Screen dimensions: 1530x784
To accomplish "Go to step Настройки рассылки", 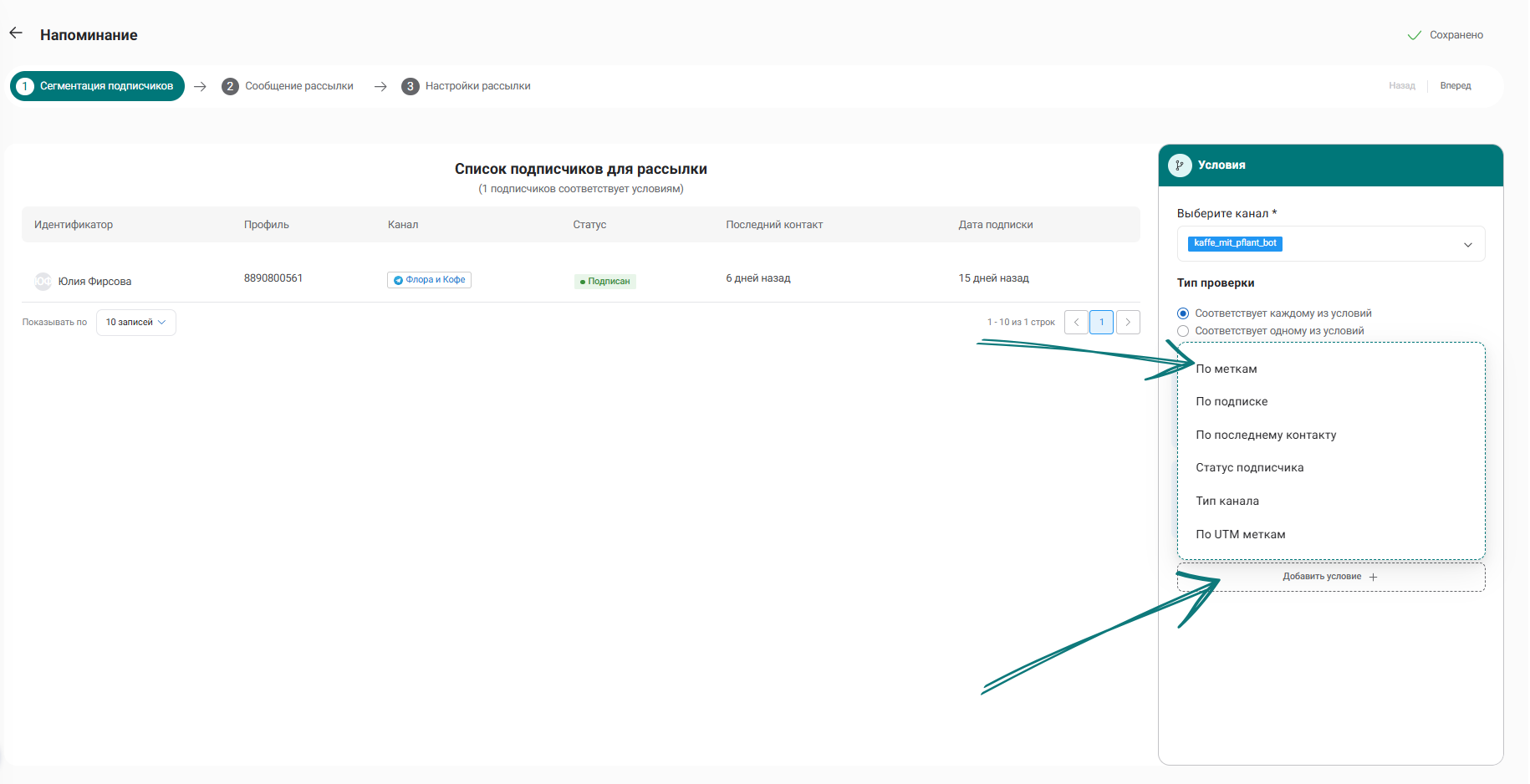I will pos(466,86).
